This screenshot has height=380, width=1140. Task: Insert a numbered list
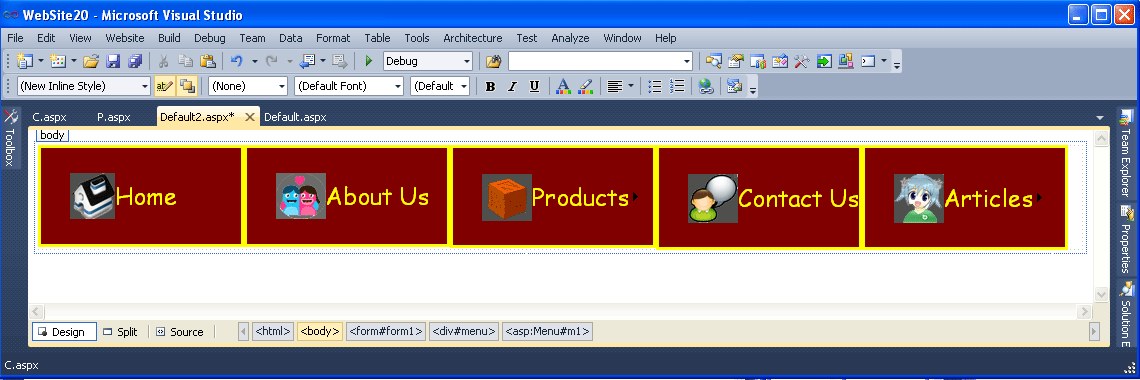tap(678, 86)
